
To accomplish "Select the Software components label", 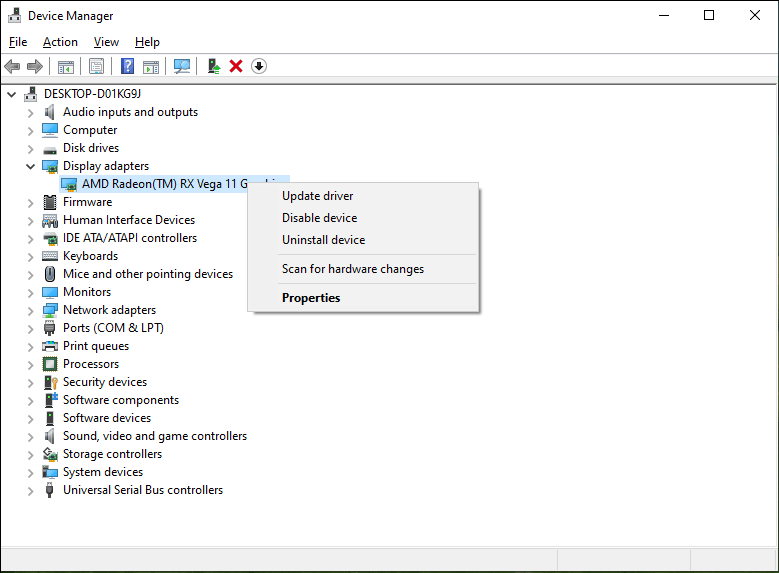I will [121, 400].
